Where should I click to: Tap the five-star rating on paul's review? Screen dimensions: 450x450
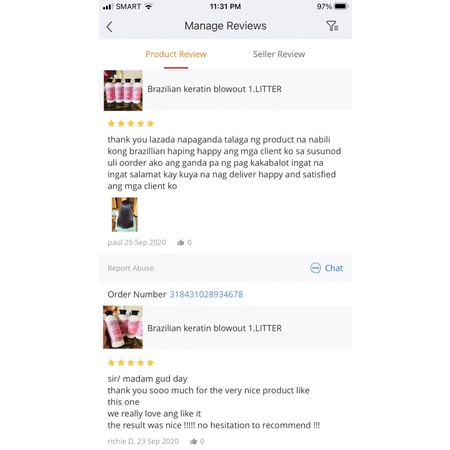pos(131,124)
